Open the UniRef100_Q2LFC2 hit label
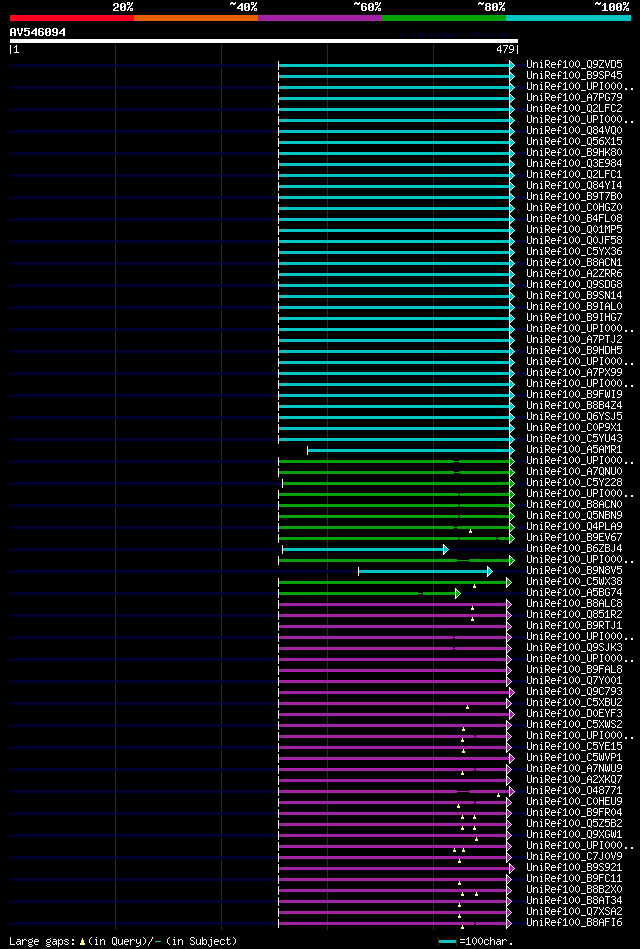 coord(575,108)
